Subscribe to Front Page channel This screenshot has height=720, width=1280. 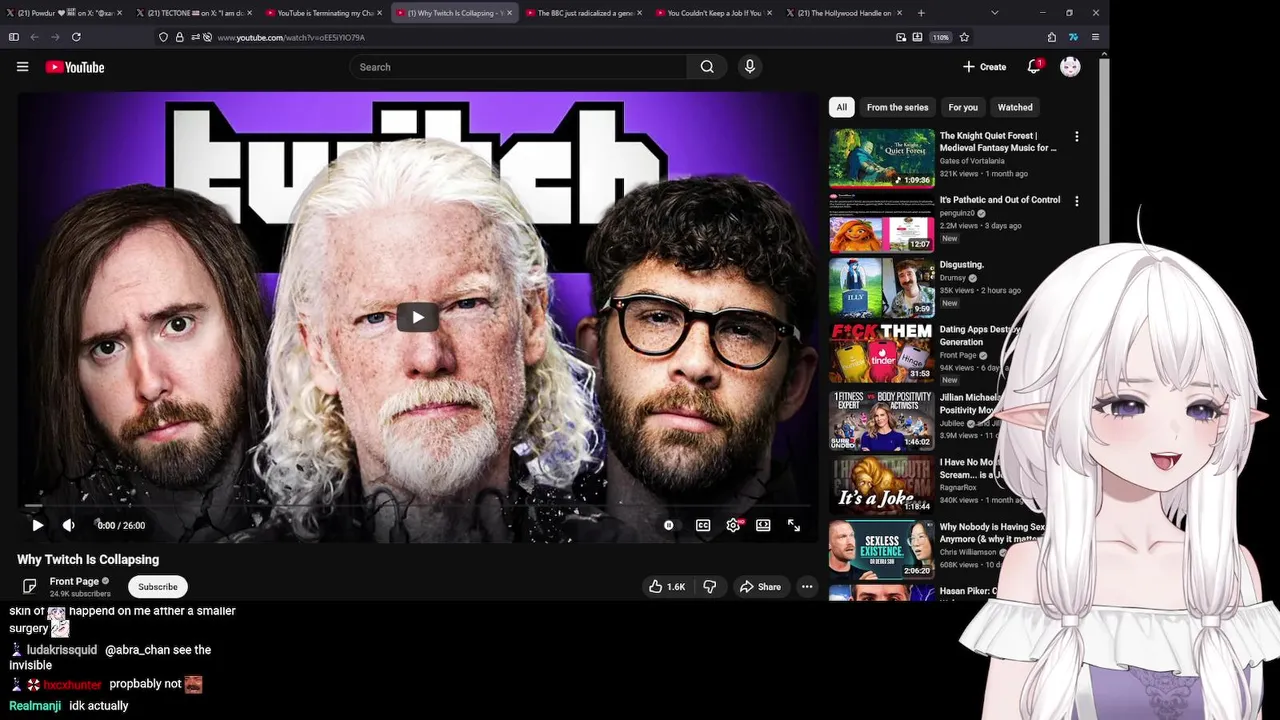[x=158, y=587]
